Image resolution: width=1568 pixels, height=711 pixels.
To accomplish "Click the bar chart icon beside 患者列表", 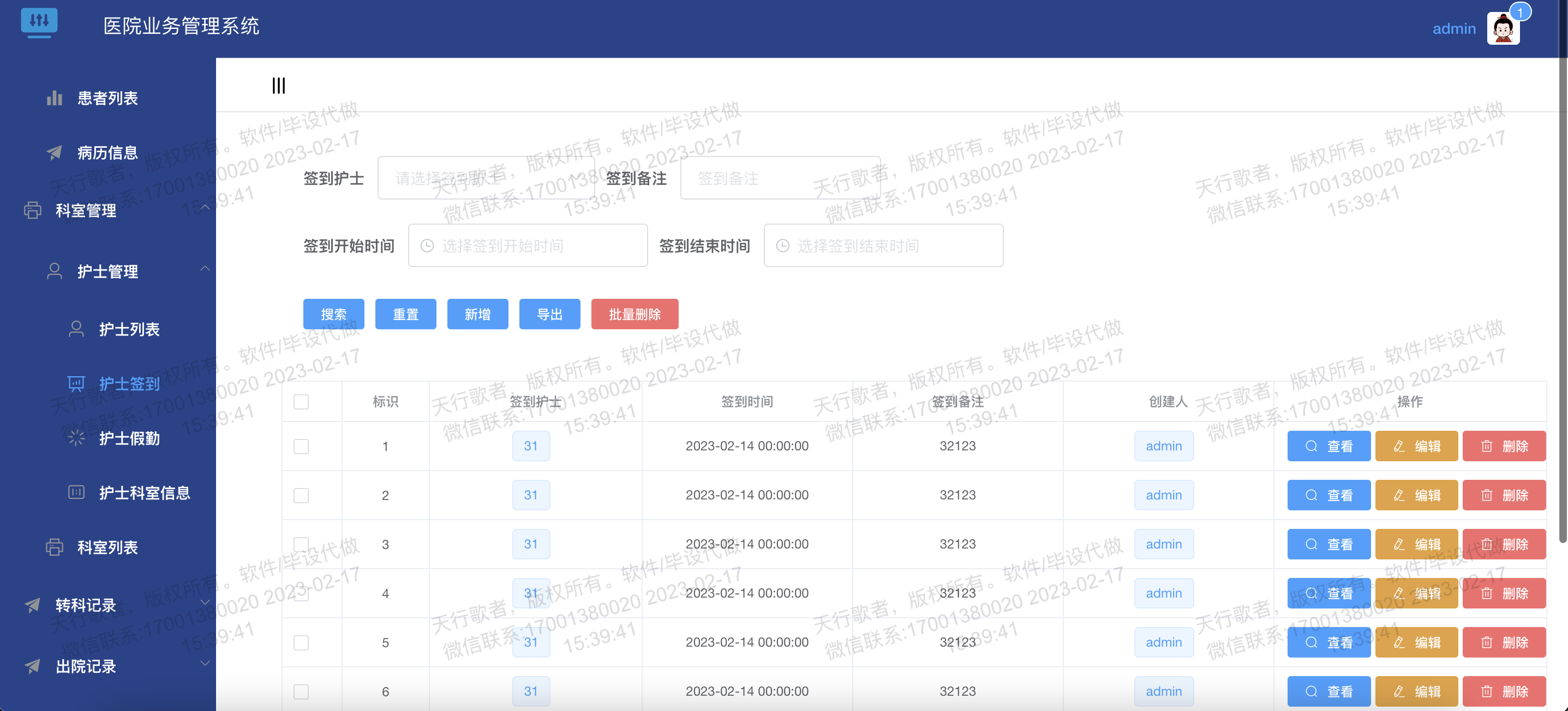I will [x=55, y=98].
